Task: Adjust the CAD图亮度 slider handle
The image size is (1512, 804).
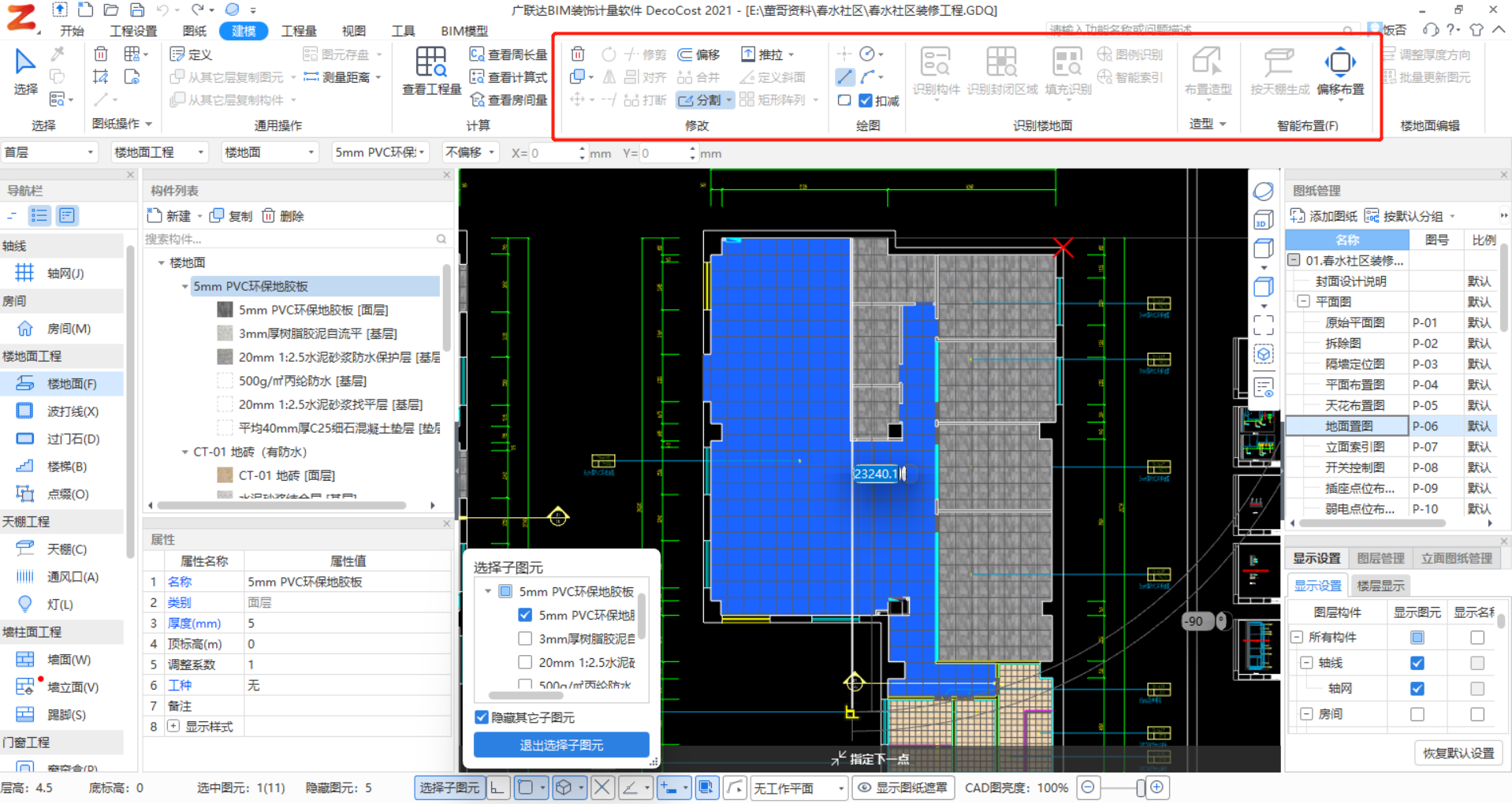Action: click(x=1141, y=787)
